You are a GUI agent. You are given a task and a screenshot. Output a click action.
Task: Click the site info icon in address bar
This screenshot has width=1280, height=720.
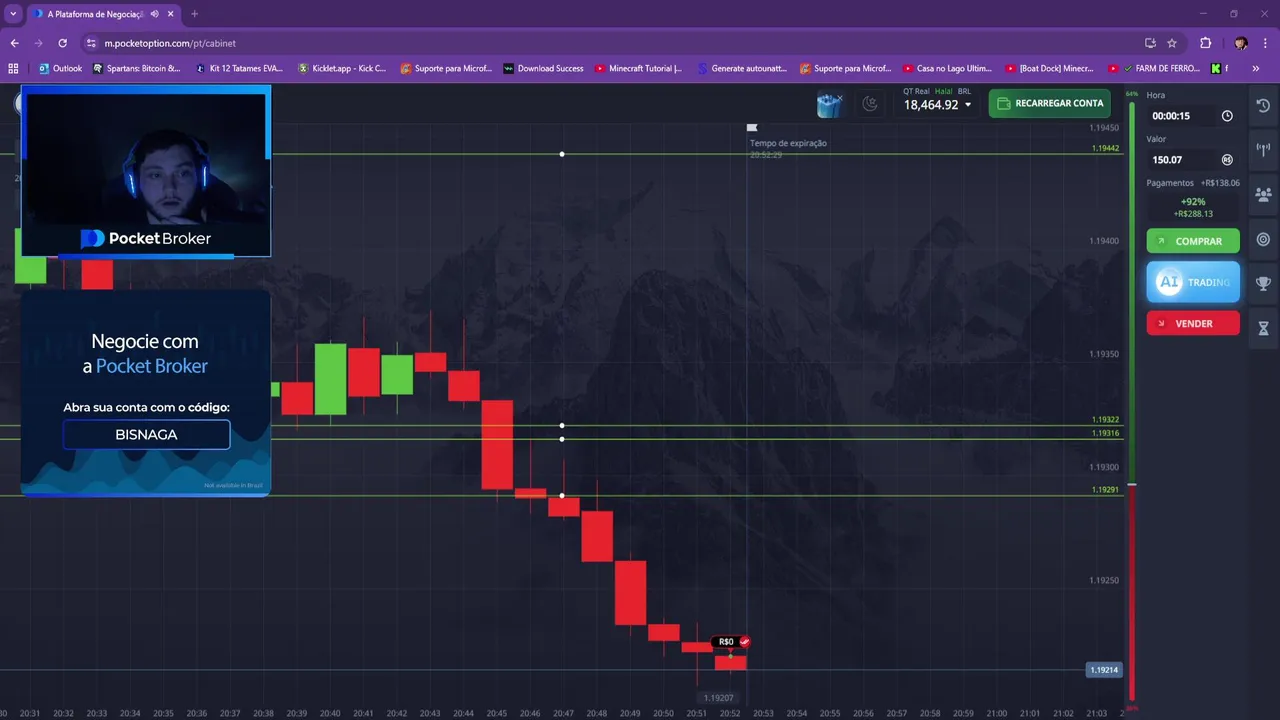91,43
